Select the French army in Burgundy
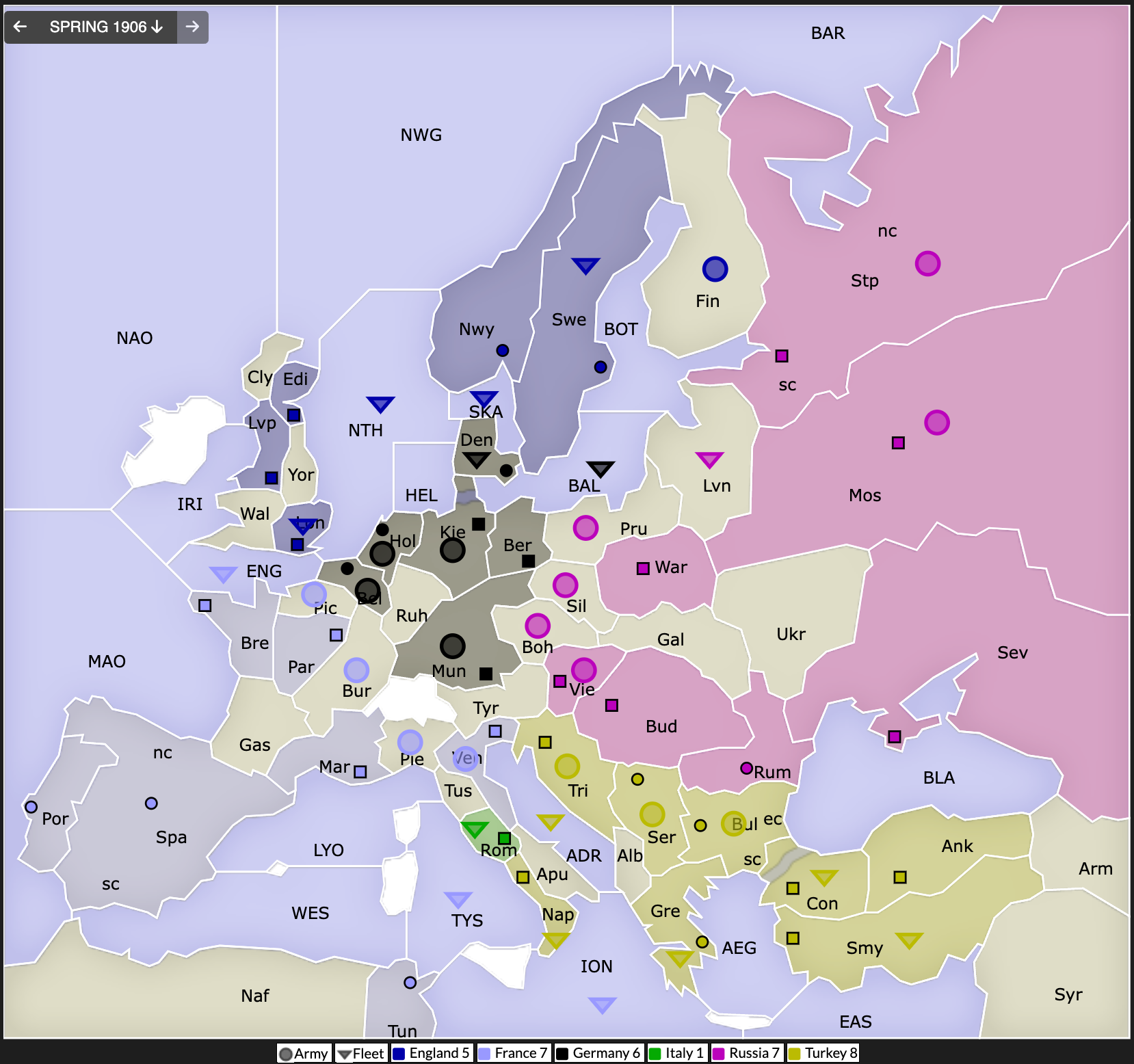The height and width of the screenshot is (1064, 1134). pos(356,670)
